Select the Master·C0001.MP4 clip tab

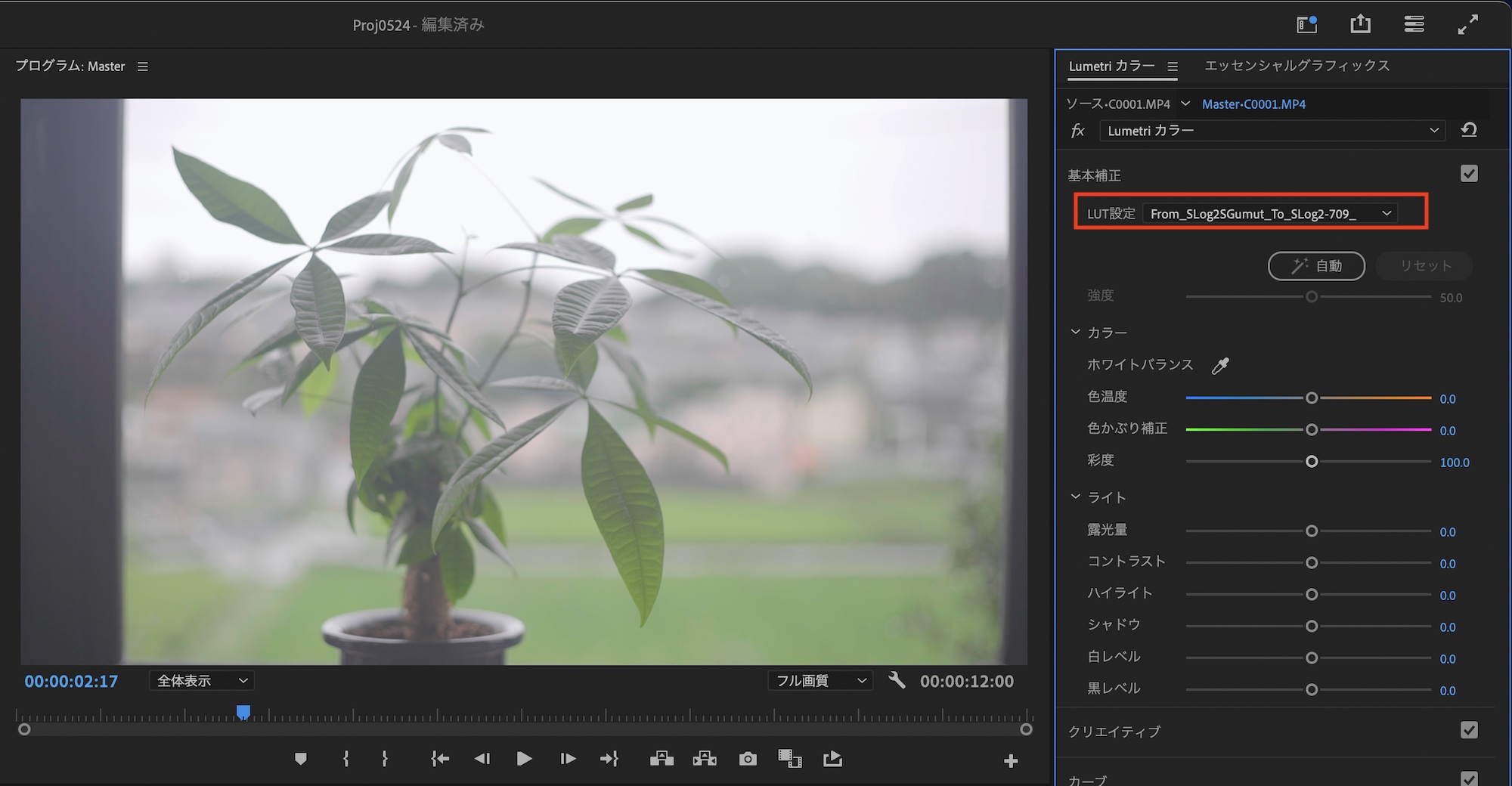coord(1253,104)
